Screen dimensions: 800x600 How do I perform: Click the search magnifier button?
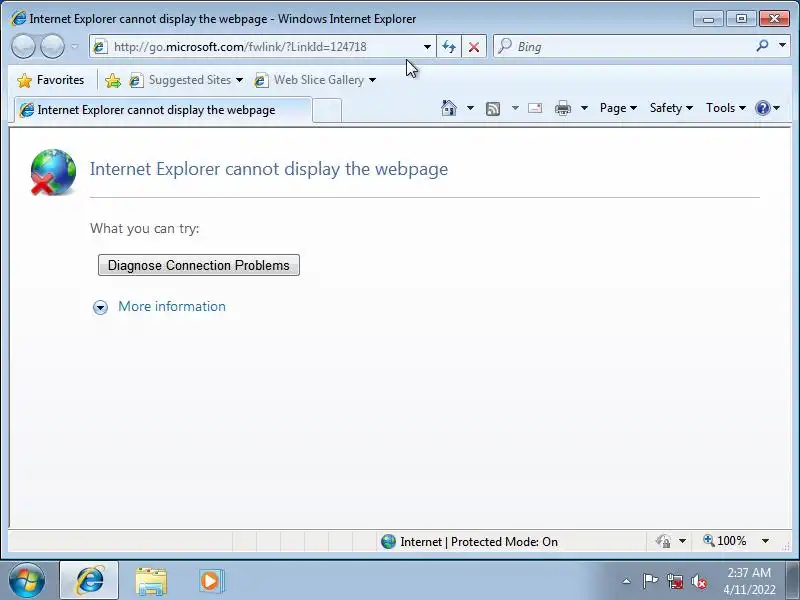pyautogui.click(x=762, y=46)
